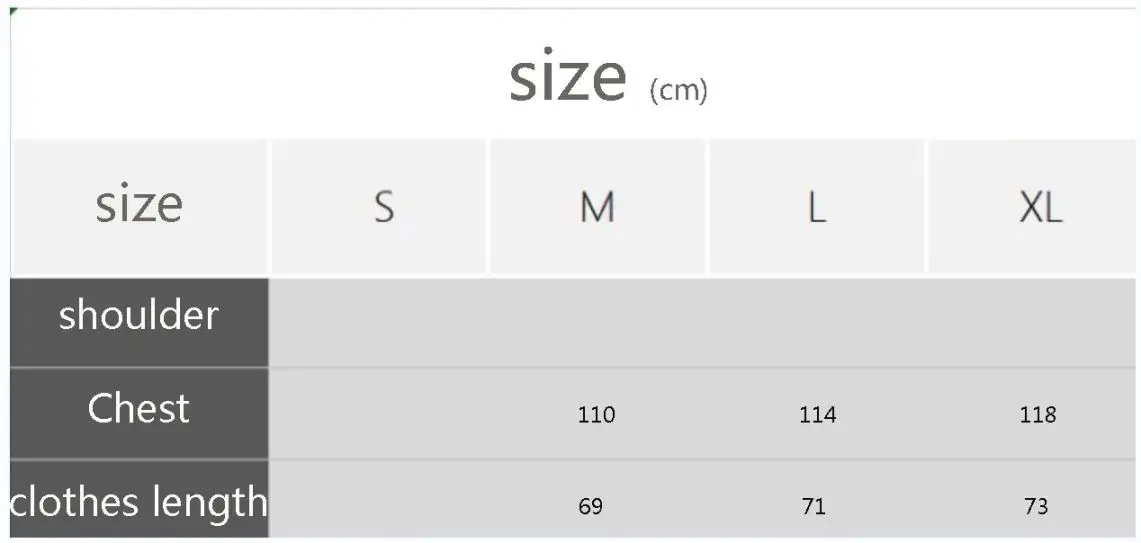Viewport: 1141px width, 543px height.
Task: Select the S column header
Action: point(383,207)
